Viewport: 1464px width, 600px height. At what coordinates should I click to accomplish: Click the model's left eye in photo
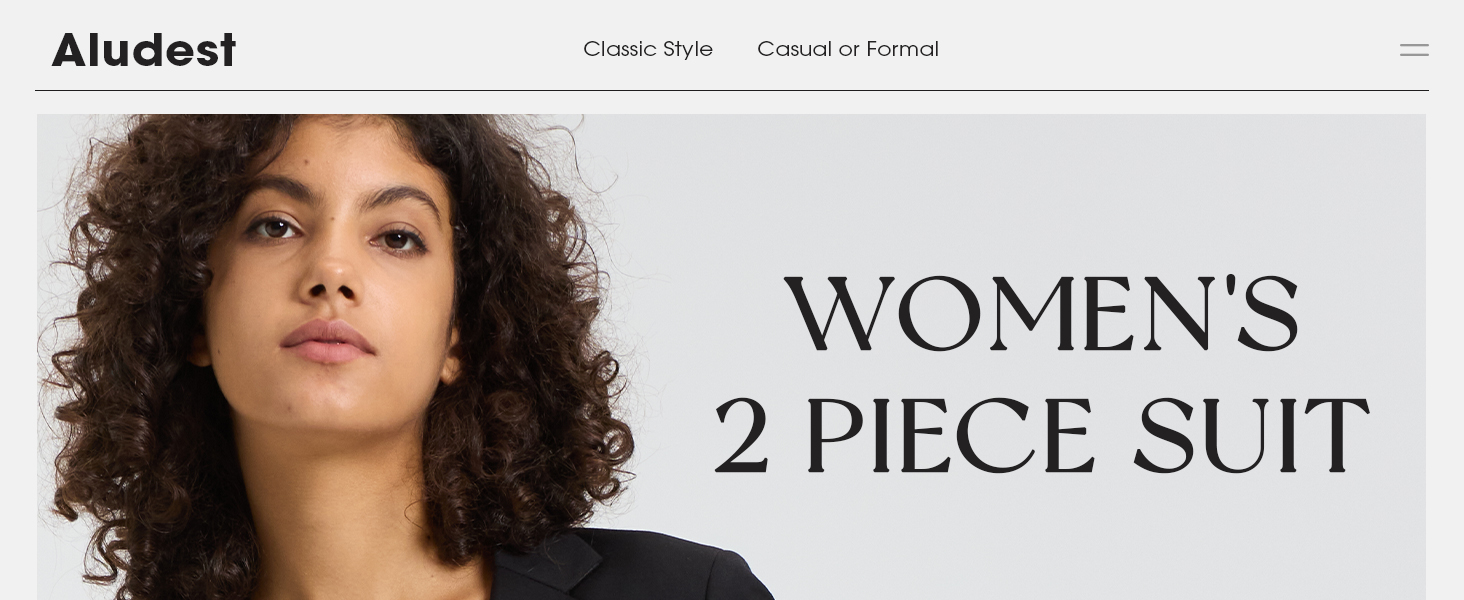click(397, 238)
